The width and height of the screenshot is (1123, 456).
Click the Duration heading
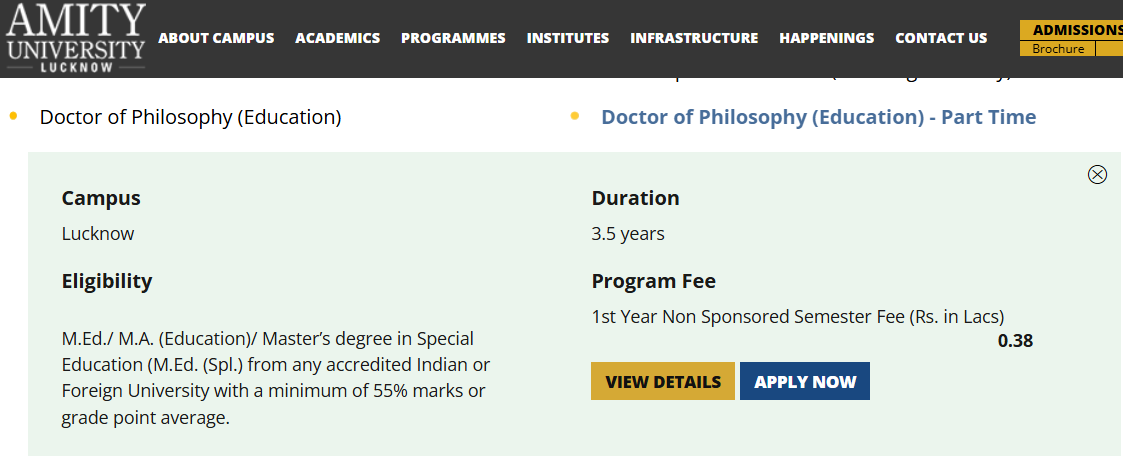[x=635, y=198]
